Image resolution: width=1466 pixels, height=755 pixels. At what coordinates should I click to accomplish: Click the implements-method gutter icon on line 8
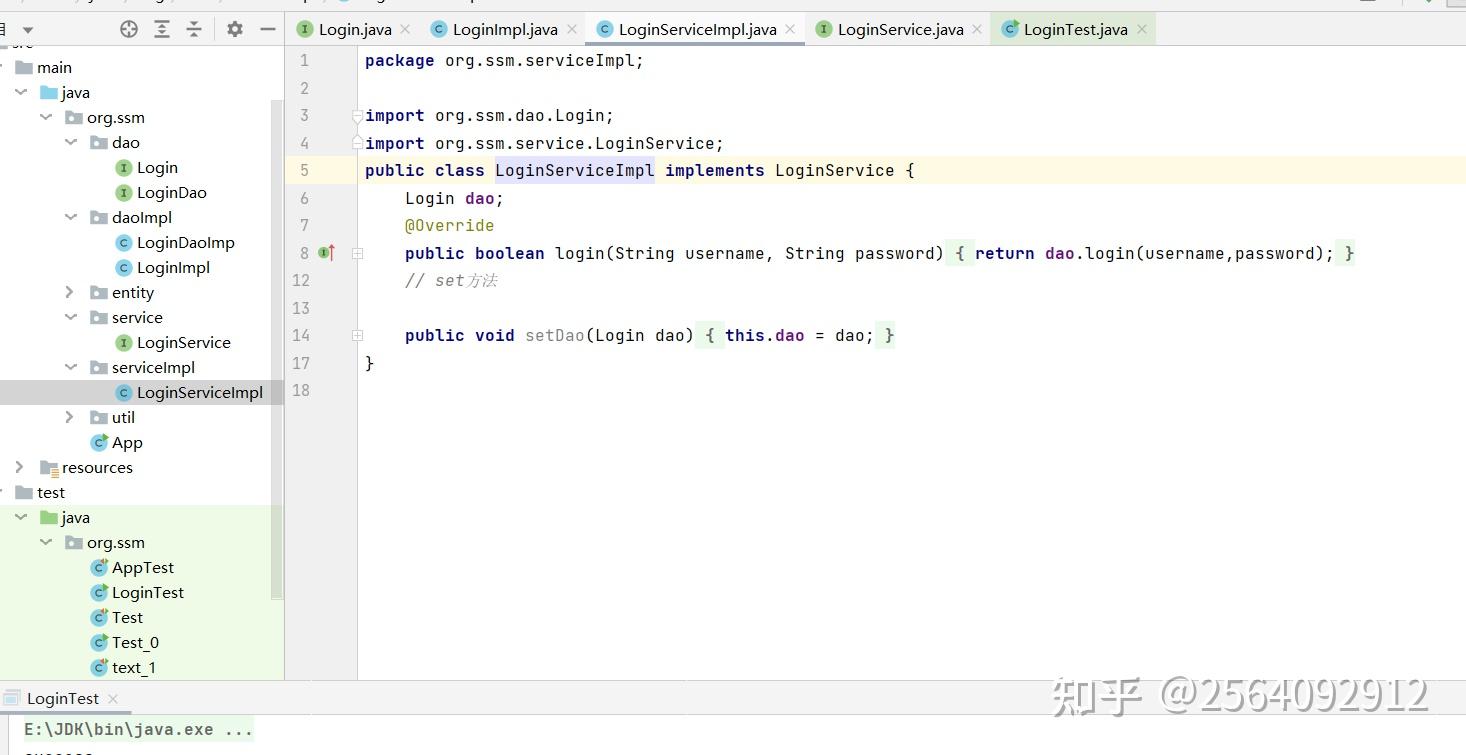[x=326, y=253]
